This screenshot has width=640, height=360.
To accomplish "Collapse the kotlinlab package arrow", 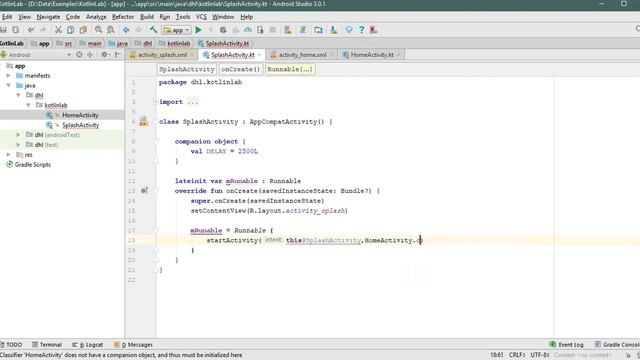I will tap(28, 105).
